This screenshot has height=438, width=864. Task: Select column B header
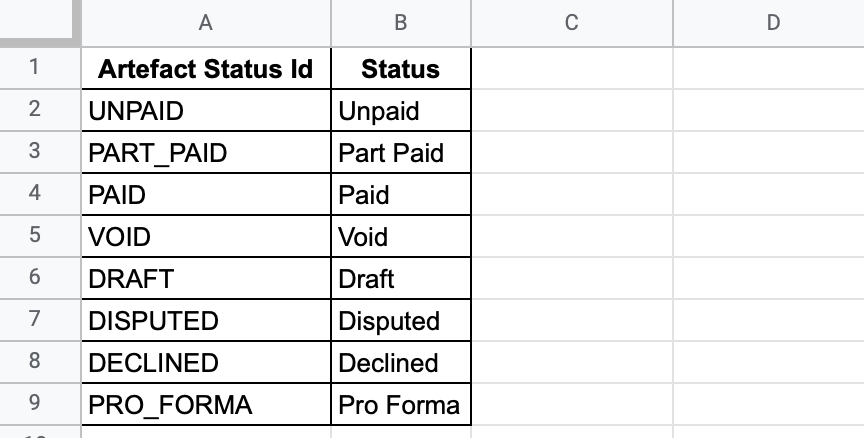pyautogui.click(x=401, y=23)
